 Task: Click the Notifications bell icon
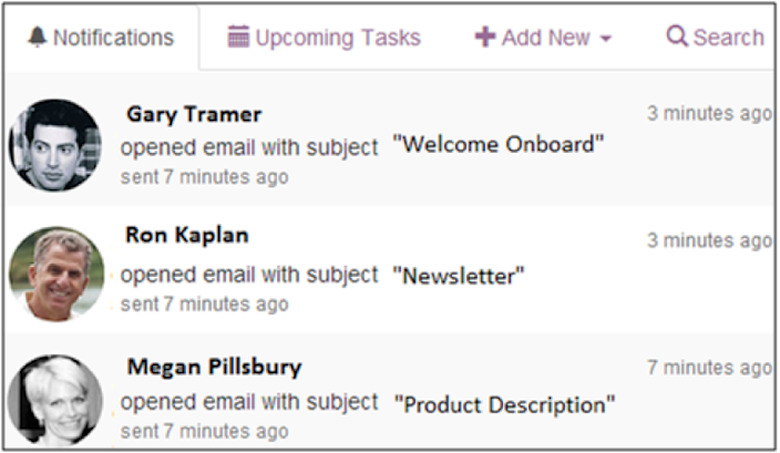tap(37, 38)
